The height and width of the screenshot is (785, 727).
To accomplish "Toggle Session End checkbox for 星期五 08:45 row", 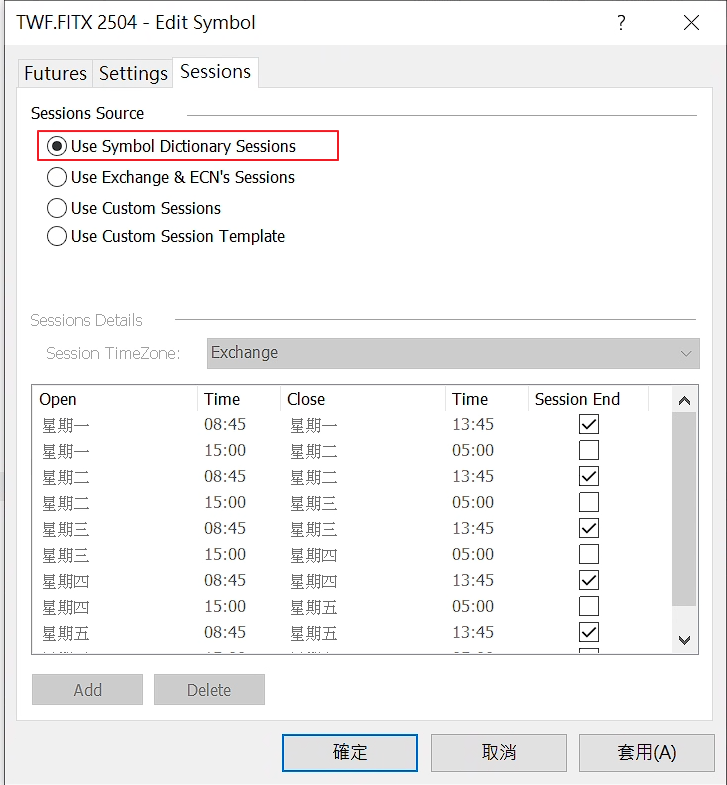I will point(589,632).
